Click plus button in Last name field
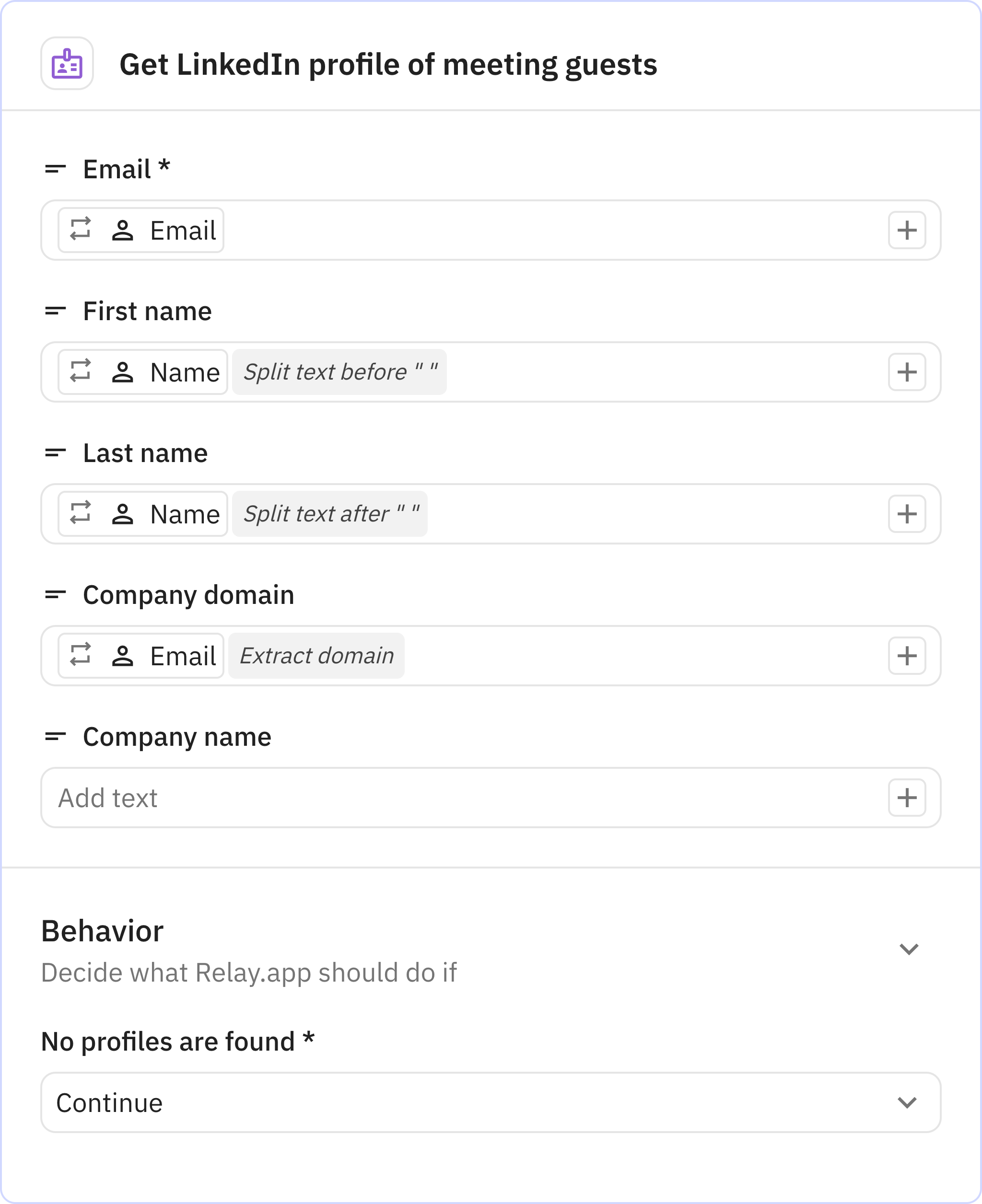 point(906,514)
